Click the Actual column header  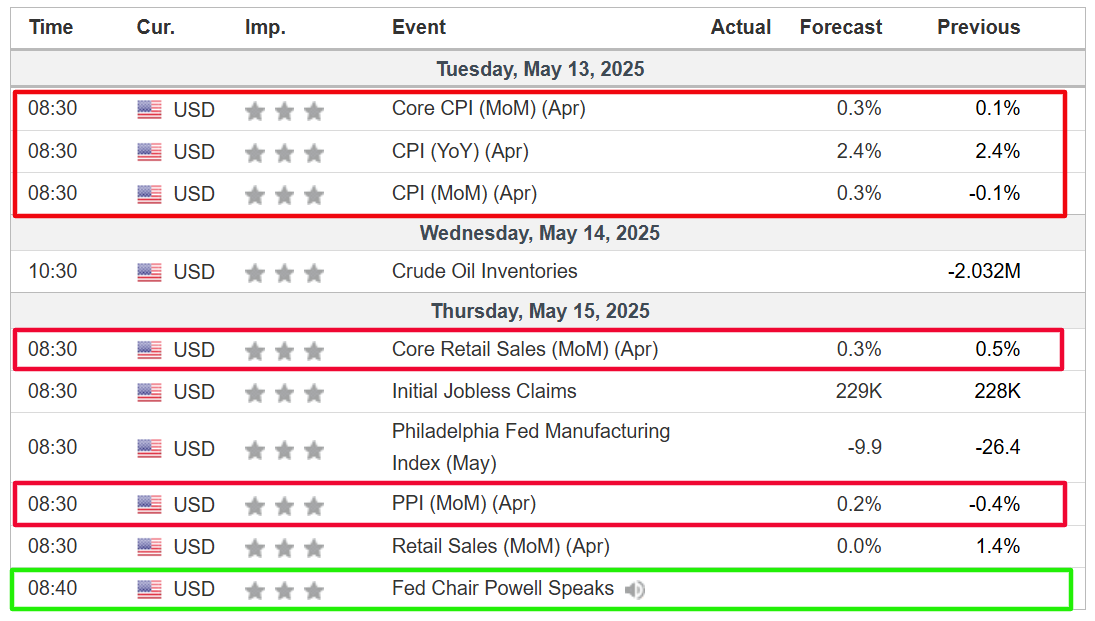click(x=741, y=27)
